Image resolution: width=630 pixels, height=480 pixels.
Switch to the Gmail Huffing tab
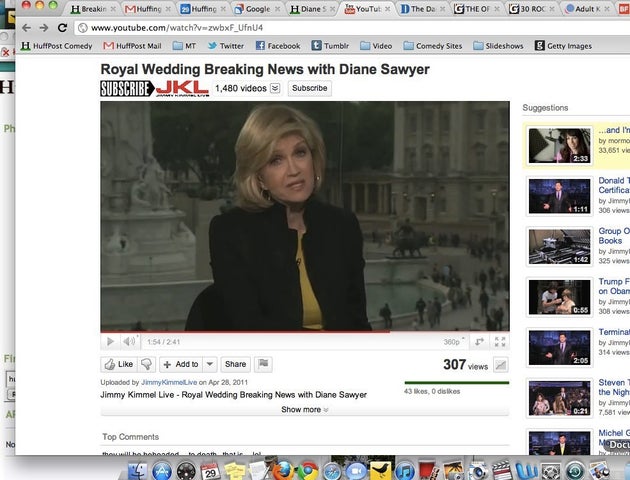147,8
